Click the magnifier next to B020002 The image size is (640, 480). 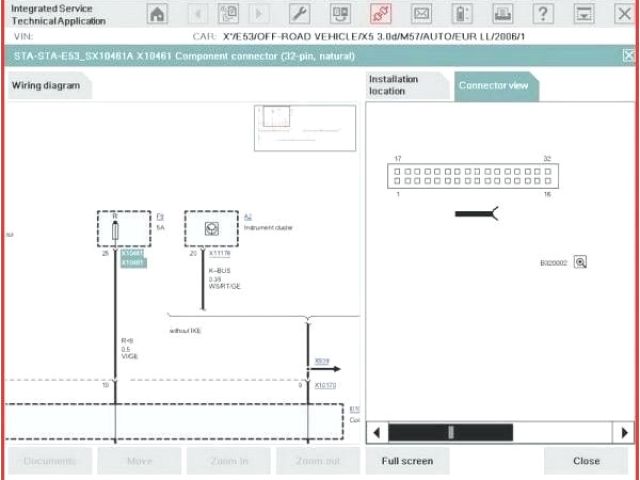(x=581, y=262)
